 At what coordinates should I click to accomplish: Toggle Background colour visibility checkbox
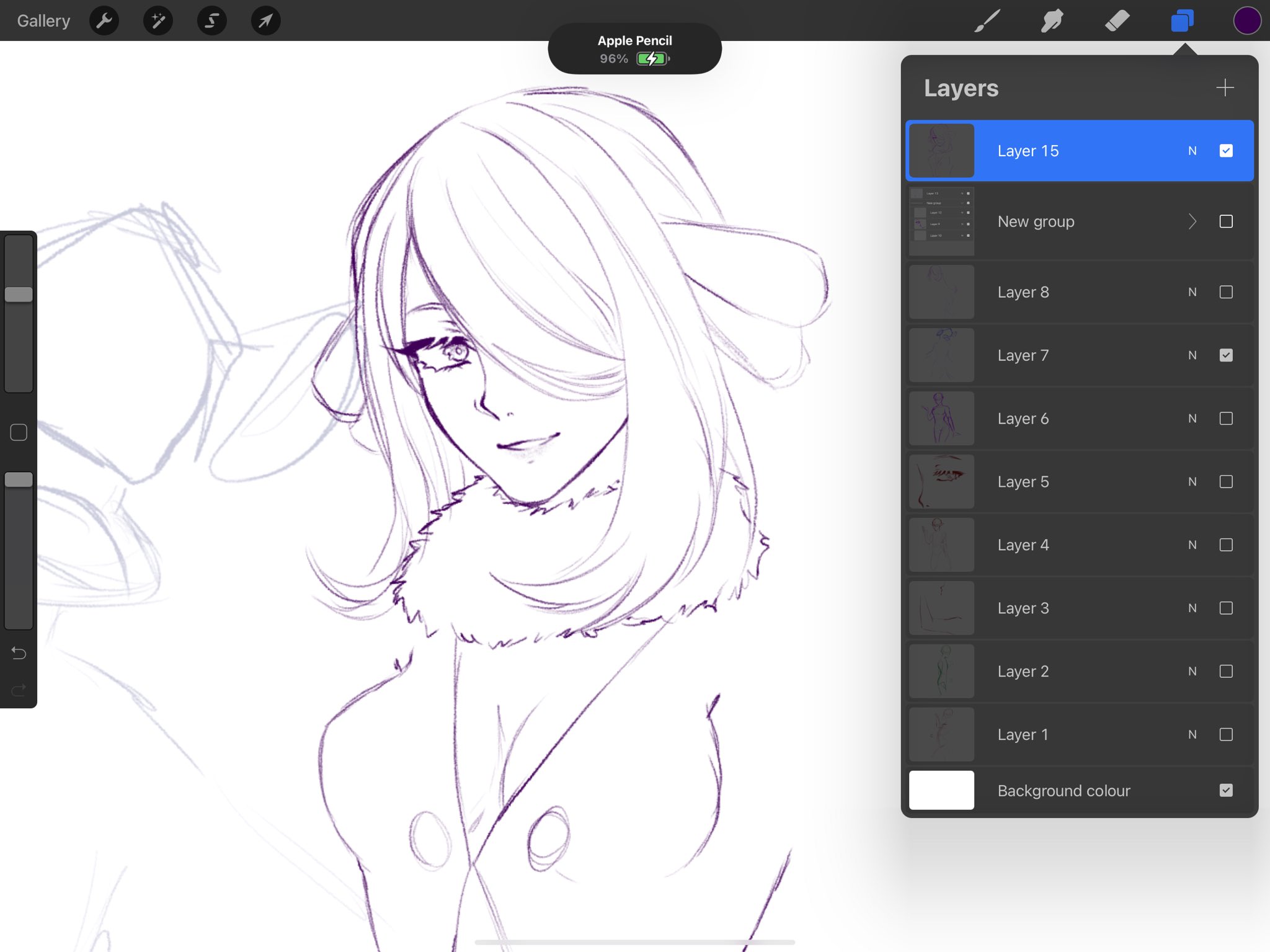[x=1225, y=790]
